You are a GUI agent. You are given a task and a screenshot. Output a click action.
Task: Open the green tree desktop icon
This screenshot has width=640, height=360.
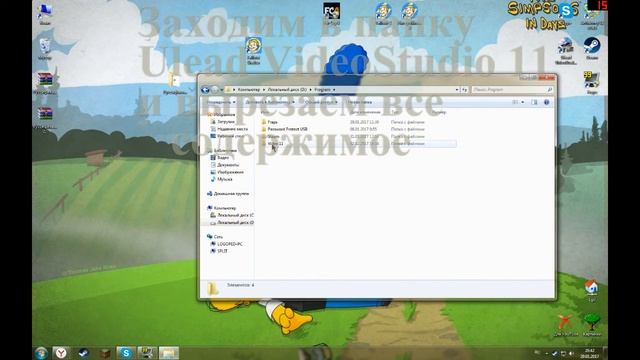pos(591,325)
